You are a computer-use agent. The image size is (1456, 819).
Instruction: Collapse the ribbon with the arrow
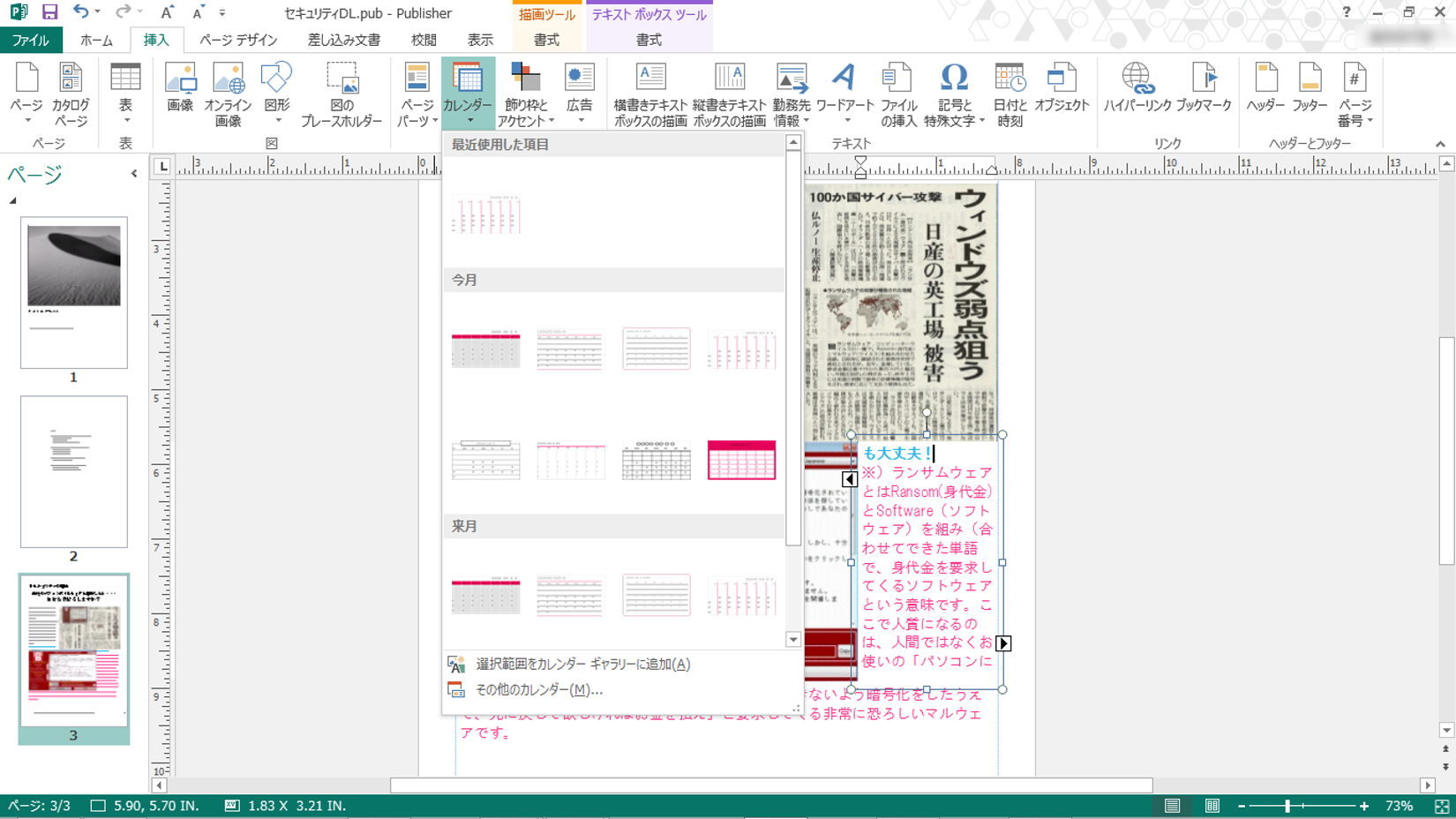pos(1440,144)
